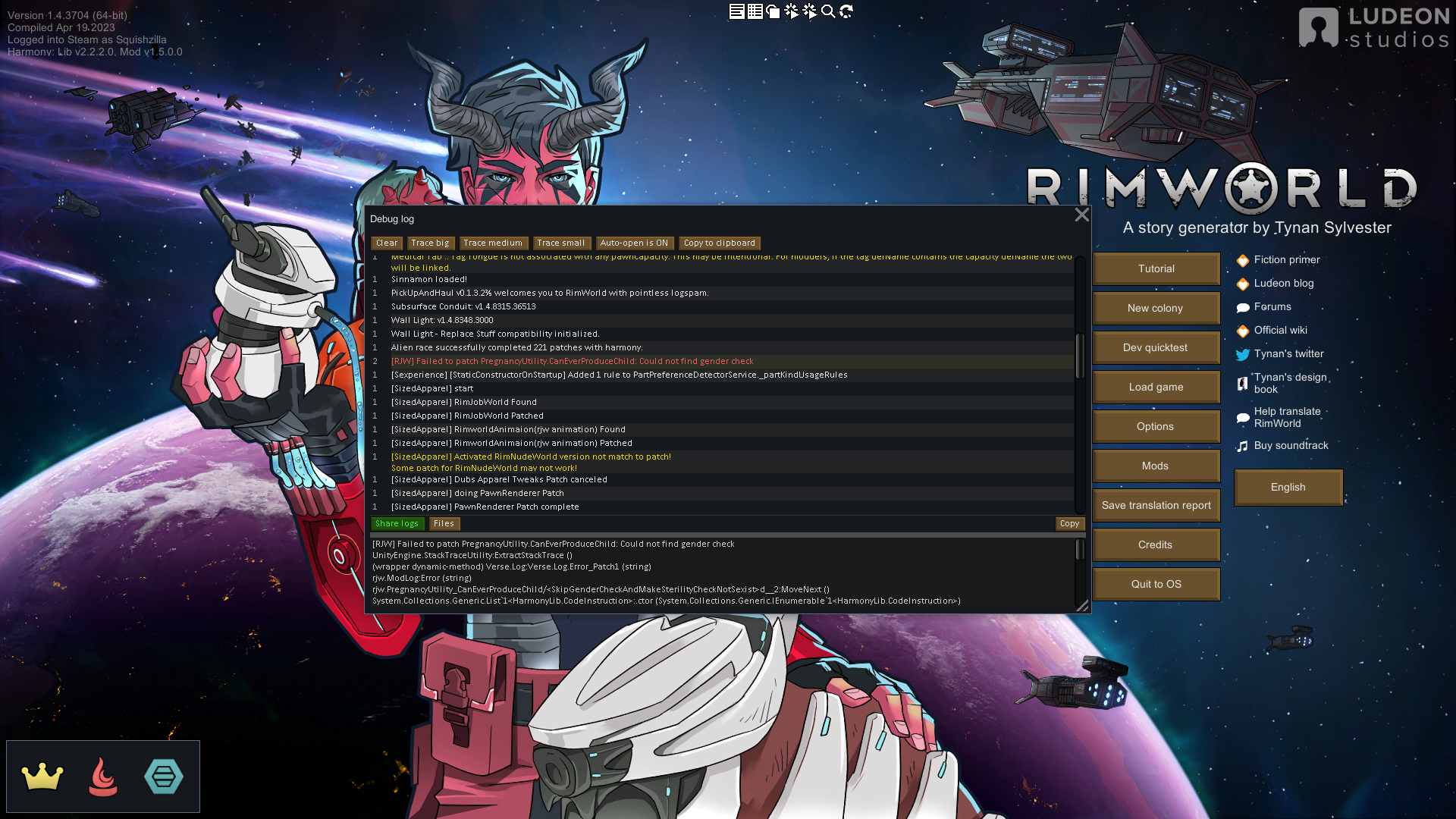Select the 'PawnRenderer Patch complete' log entry
The width and height of the screenshot is (1456, 819).
722,507
